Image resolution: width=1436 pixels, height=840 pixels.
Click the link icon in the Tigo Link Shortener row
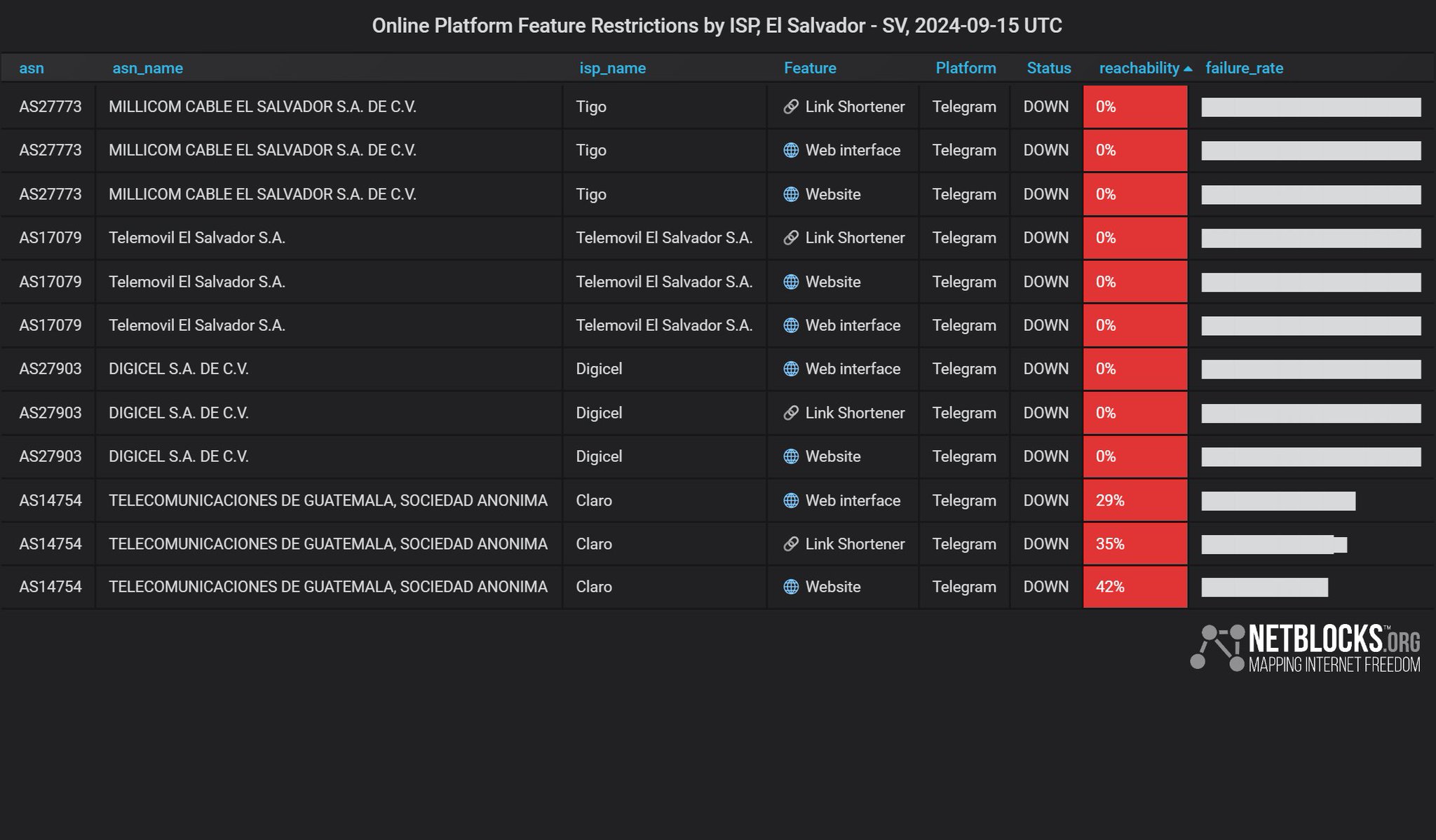point(791,107)
